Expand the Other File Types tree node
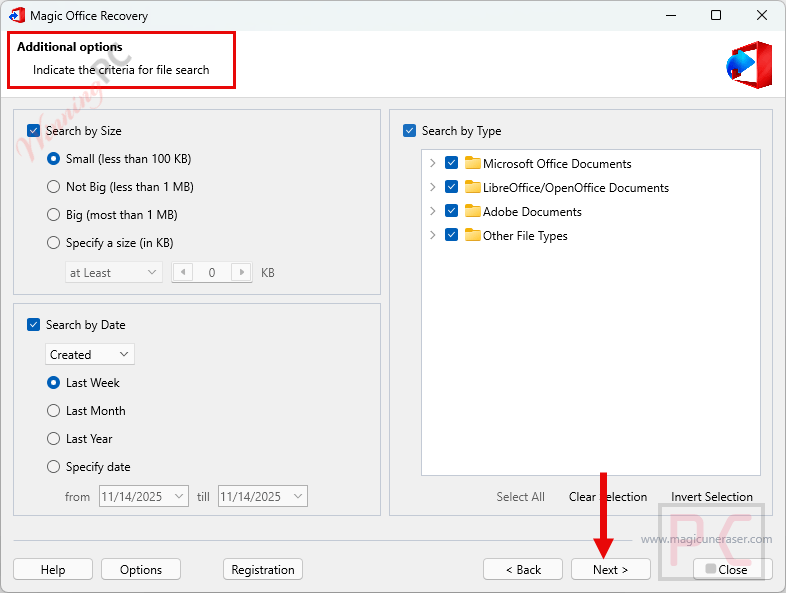The image size is (786, 593). (433, 235)
